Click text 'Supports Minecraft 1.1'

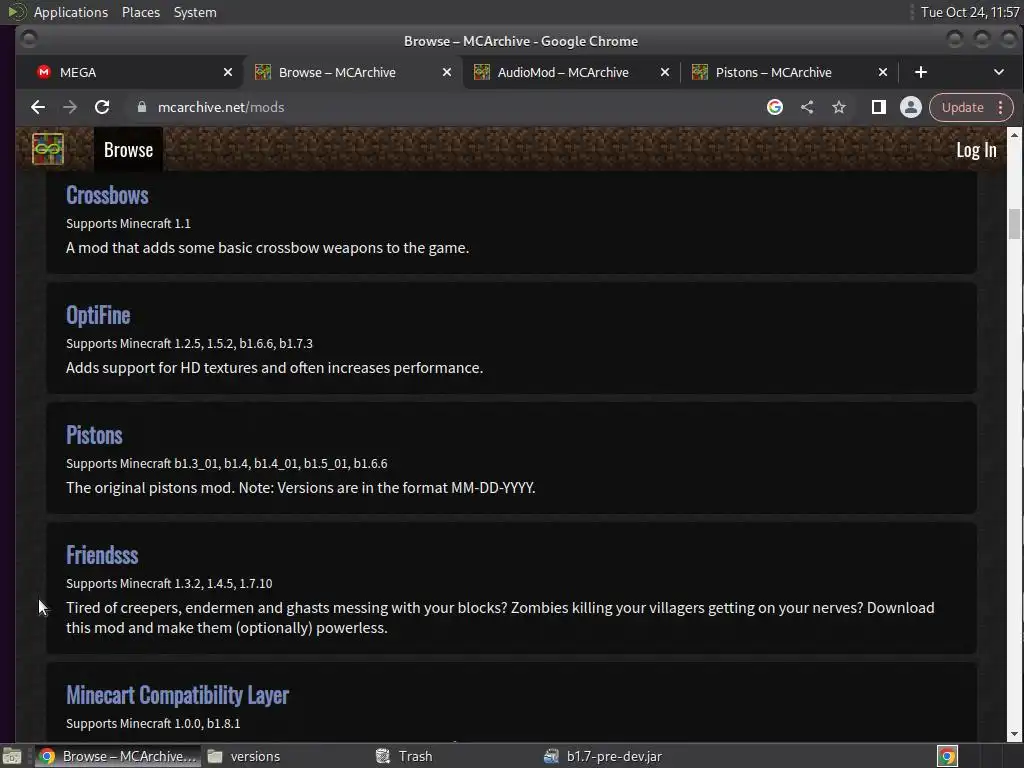[x=128, y=223]
